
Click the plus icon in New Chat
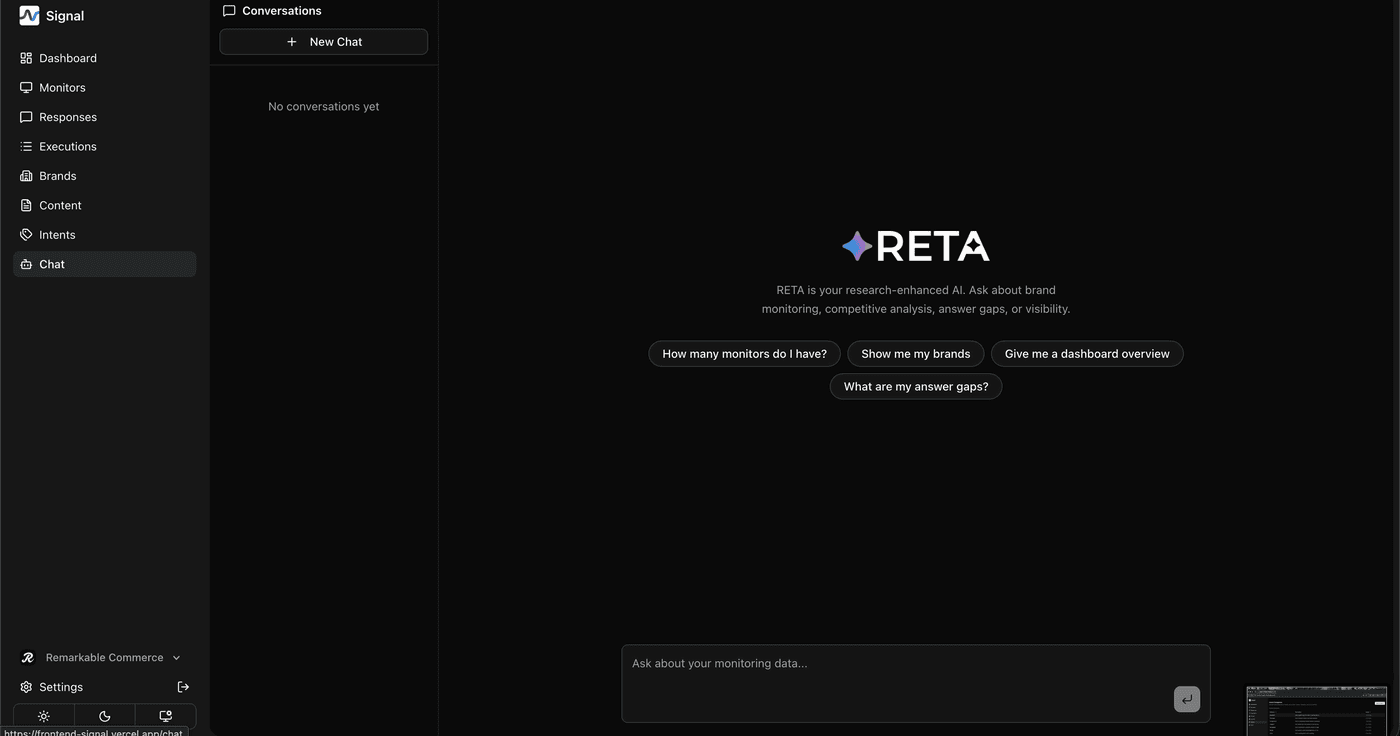[292, 42]
